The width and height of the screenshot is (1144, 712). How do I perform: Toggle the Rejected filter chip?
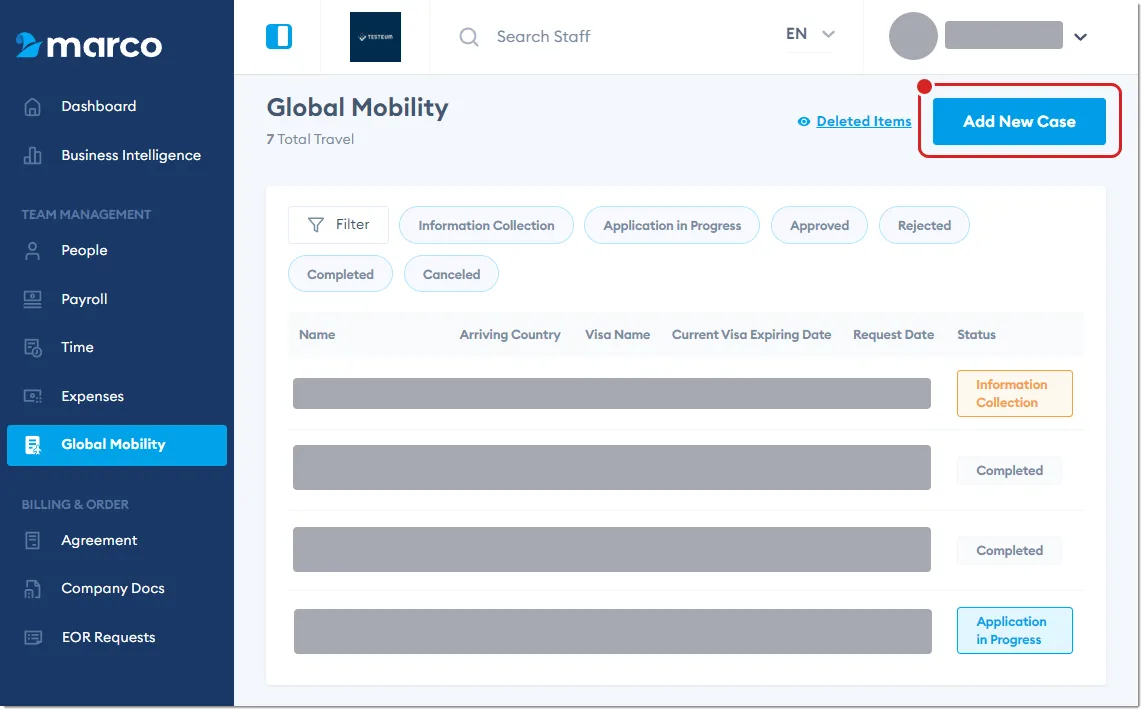pos(924,225)
